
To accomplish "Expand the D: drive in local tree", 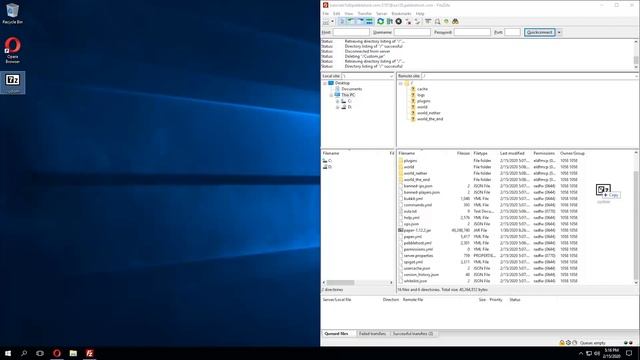I will pos(338,107).
